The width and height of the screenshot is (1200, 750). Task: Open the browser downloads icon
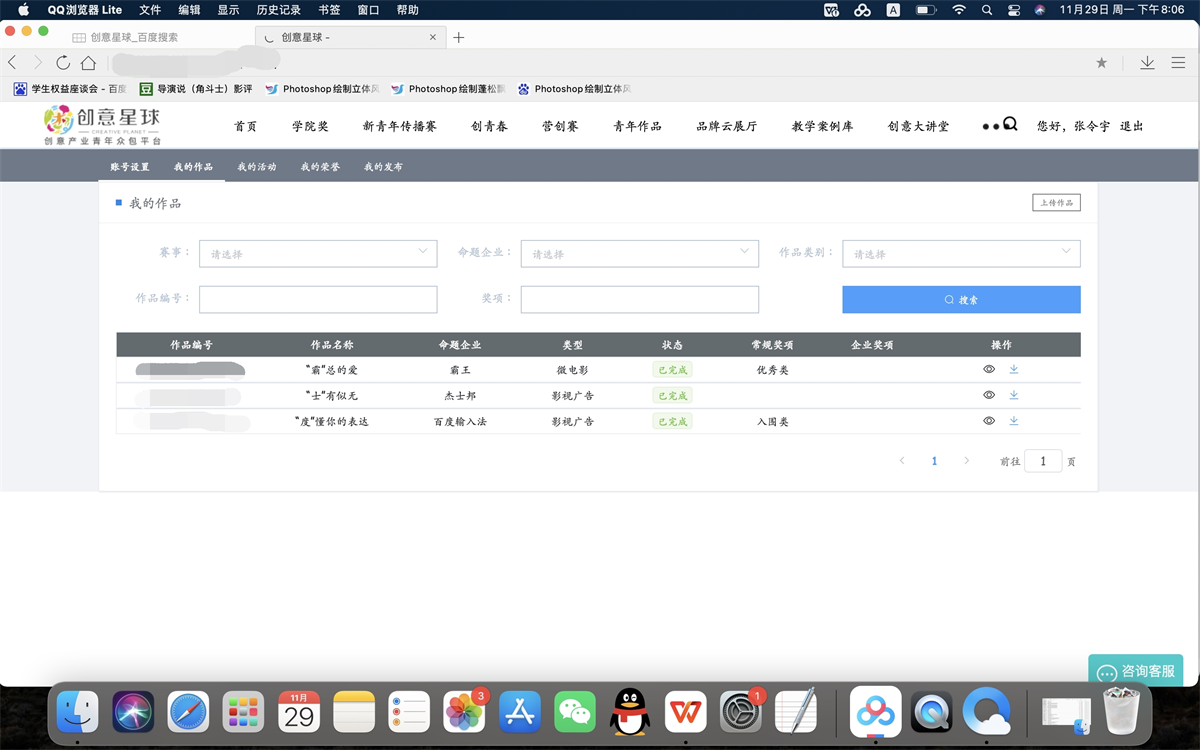click(x=1147, y=63)
